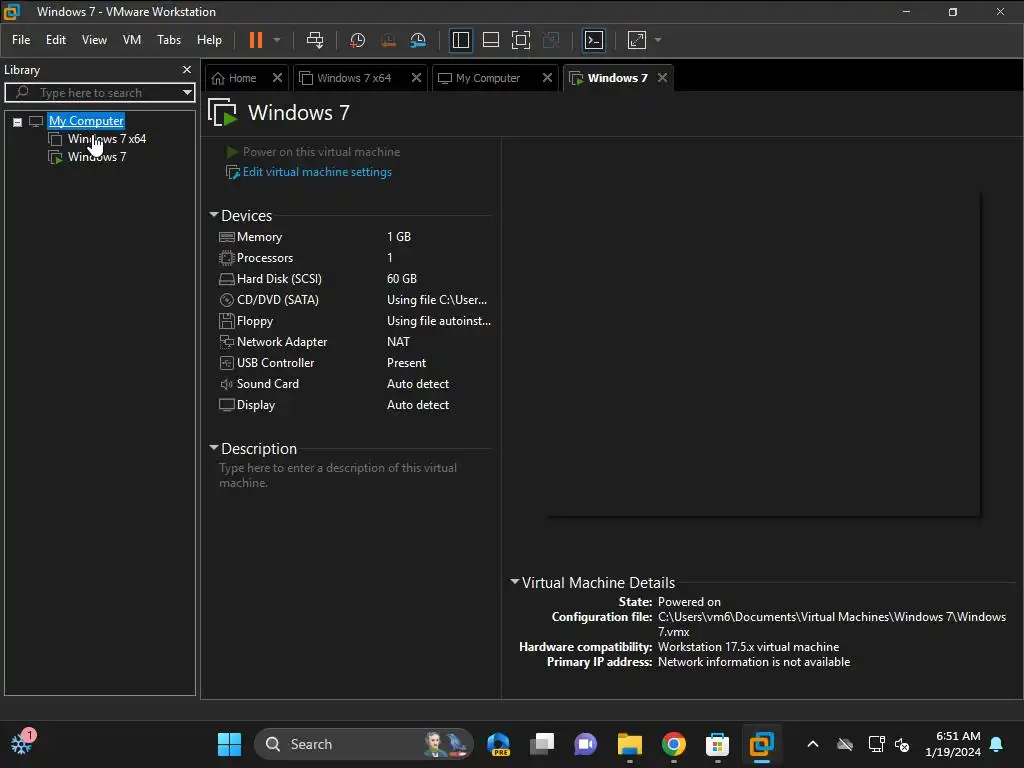Open stretch display options dropdown arrow
The image size is (1024, 768).
pyautogui.click(x=658, y=40)
